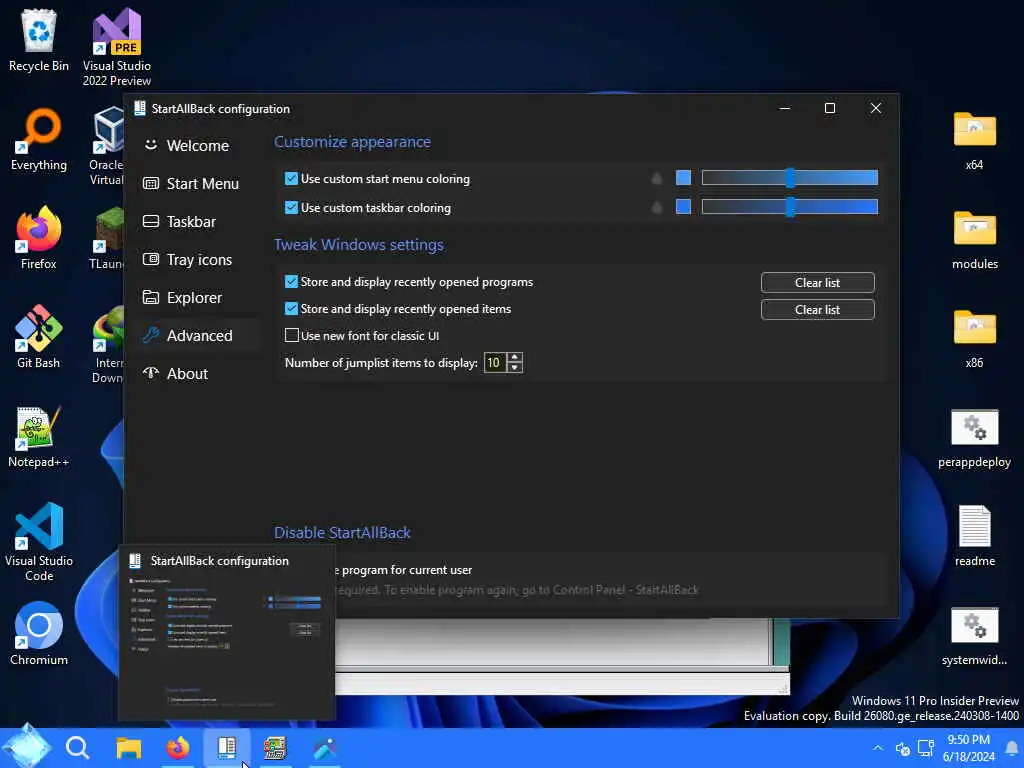Select Git Bash desktop shortcut

[x=39, y=337]
